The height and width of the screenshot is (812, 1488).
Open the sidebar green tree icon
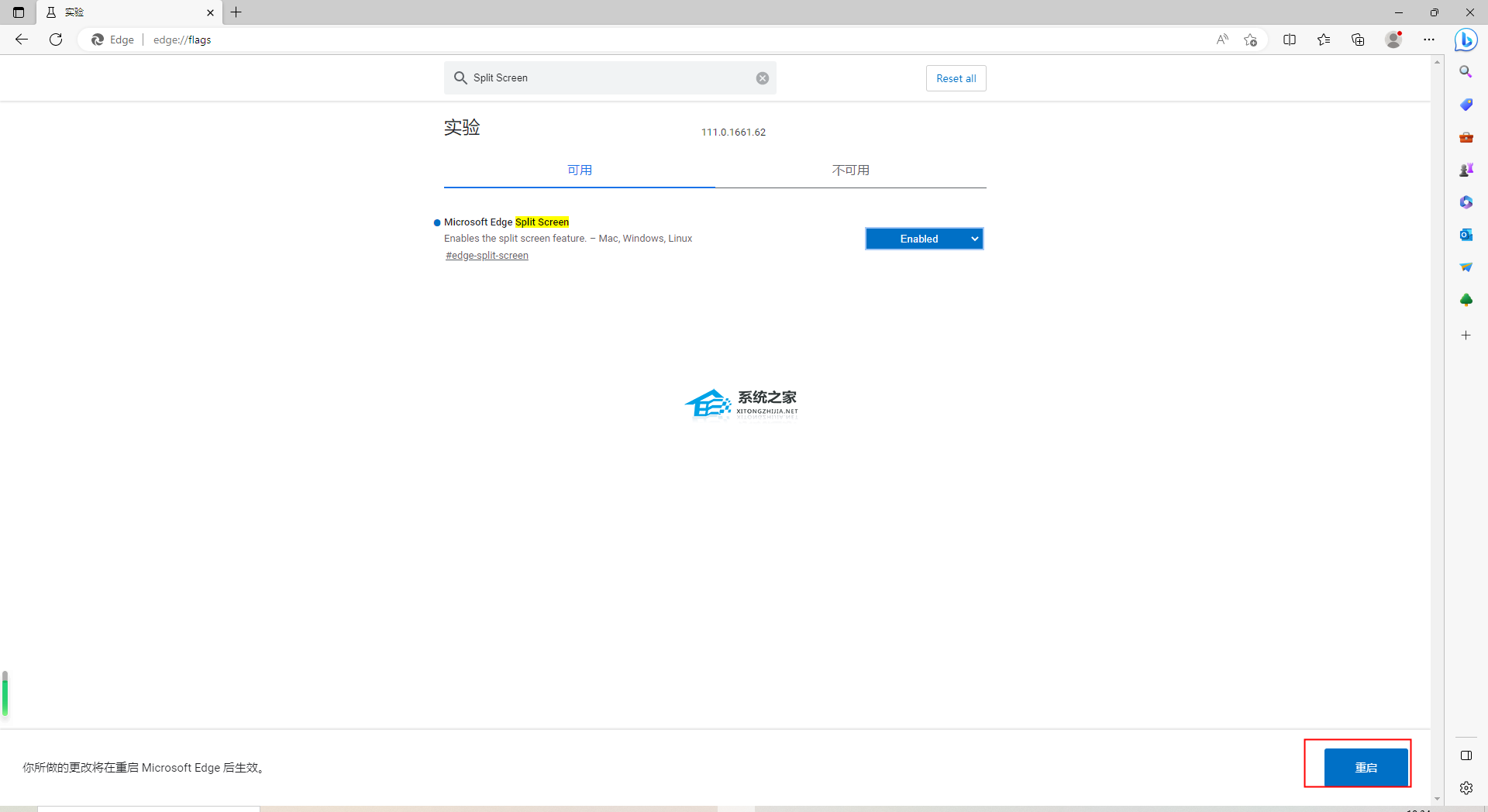(1466, 300)
